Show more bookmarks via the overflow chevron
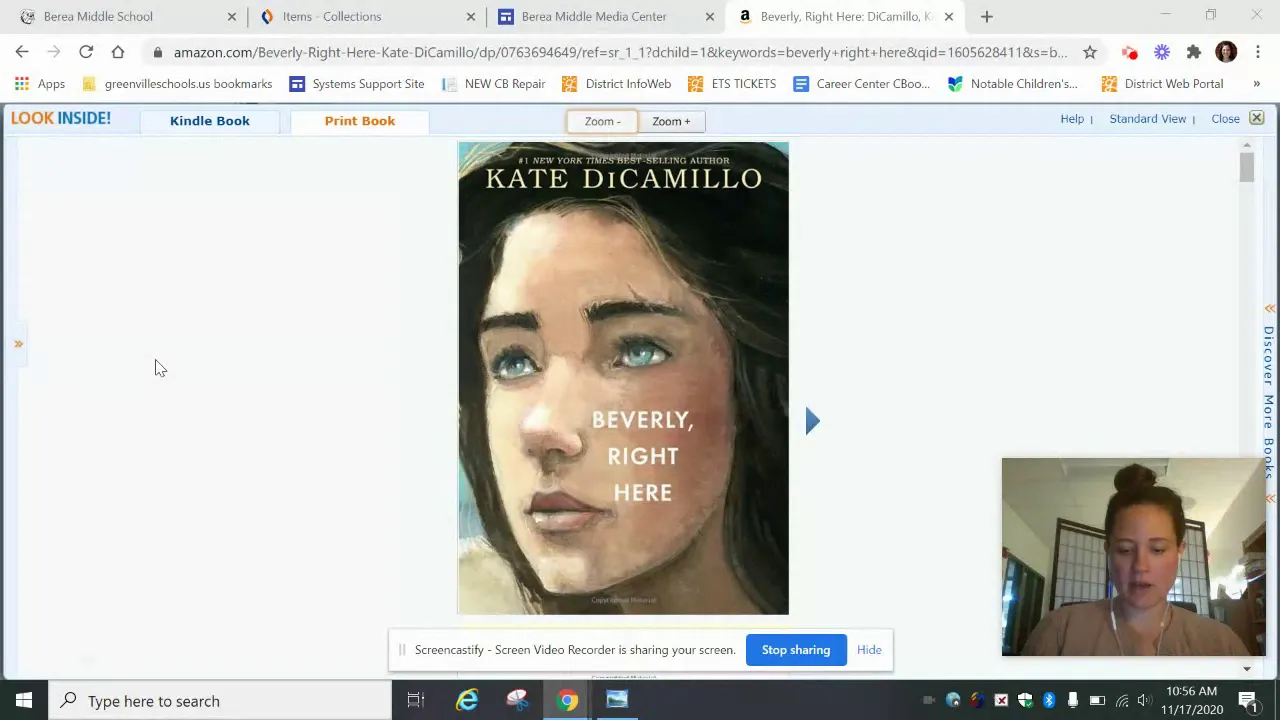The width and height of the screenshot is (1280, 720). click(x=1257, y=84)
